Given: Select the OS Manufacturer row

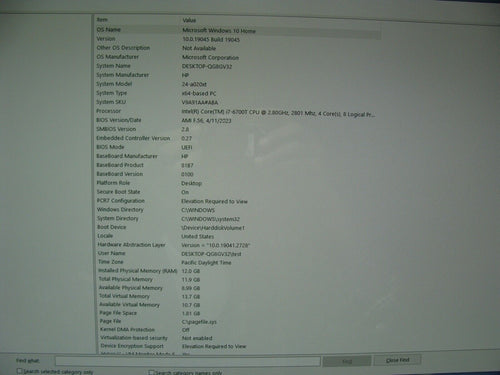Looking at the screenshot, I should pos(237,57).
